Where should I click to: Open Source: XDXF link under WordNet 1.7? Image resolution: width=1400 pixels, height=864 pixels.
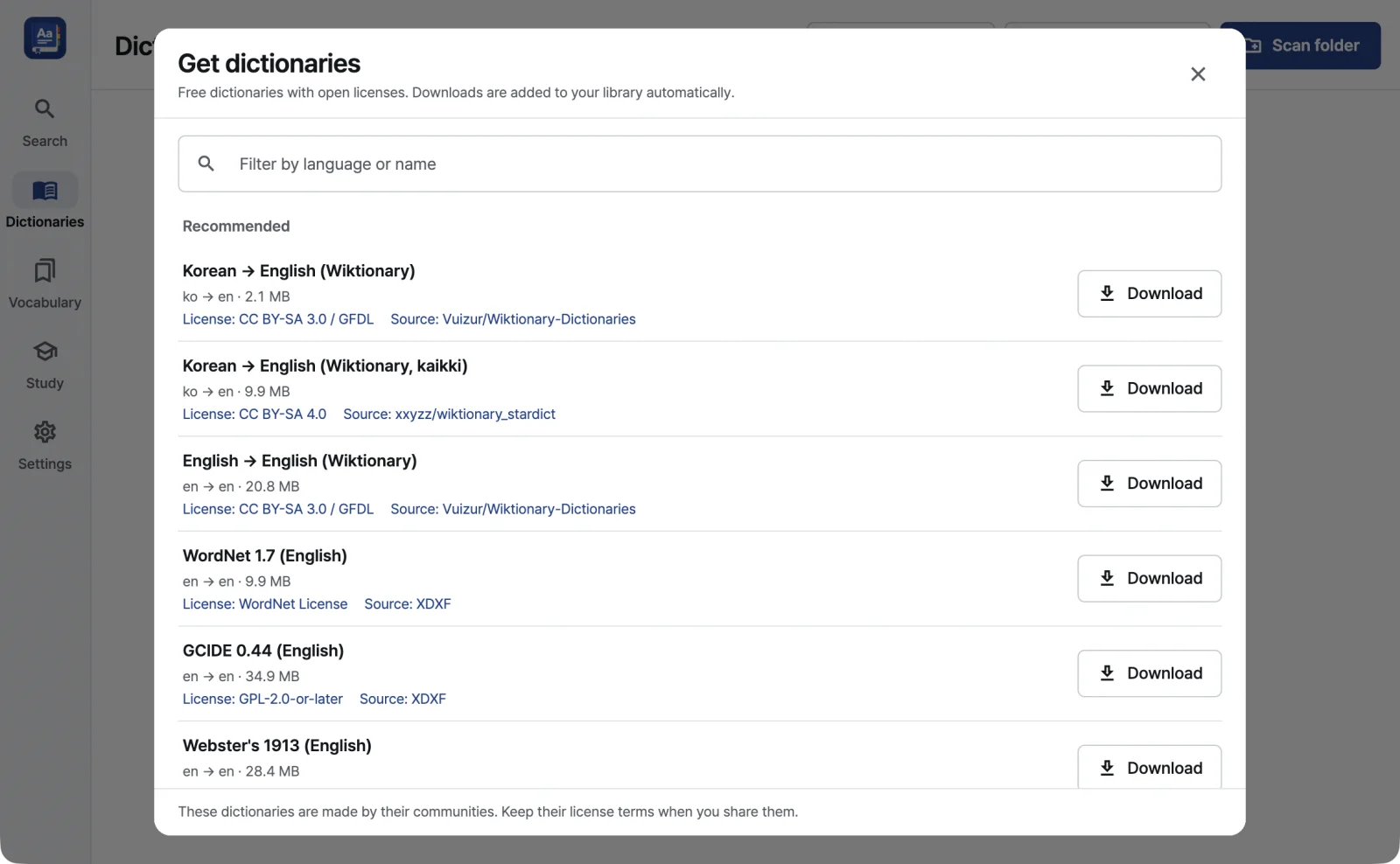(x=408, y=603)
